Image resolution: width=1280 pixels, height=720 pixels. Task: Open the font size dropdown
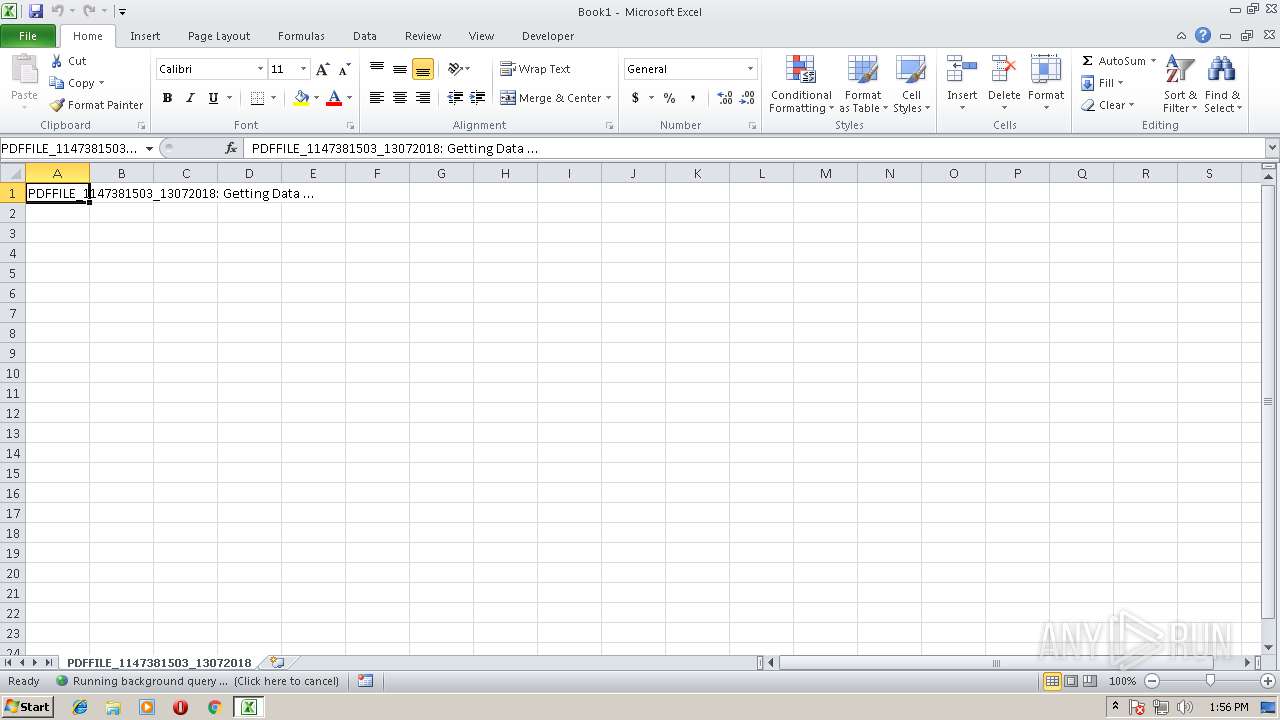pos(304,69)
